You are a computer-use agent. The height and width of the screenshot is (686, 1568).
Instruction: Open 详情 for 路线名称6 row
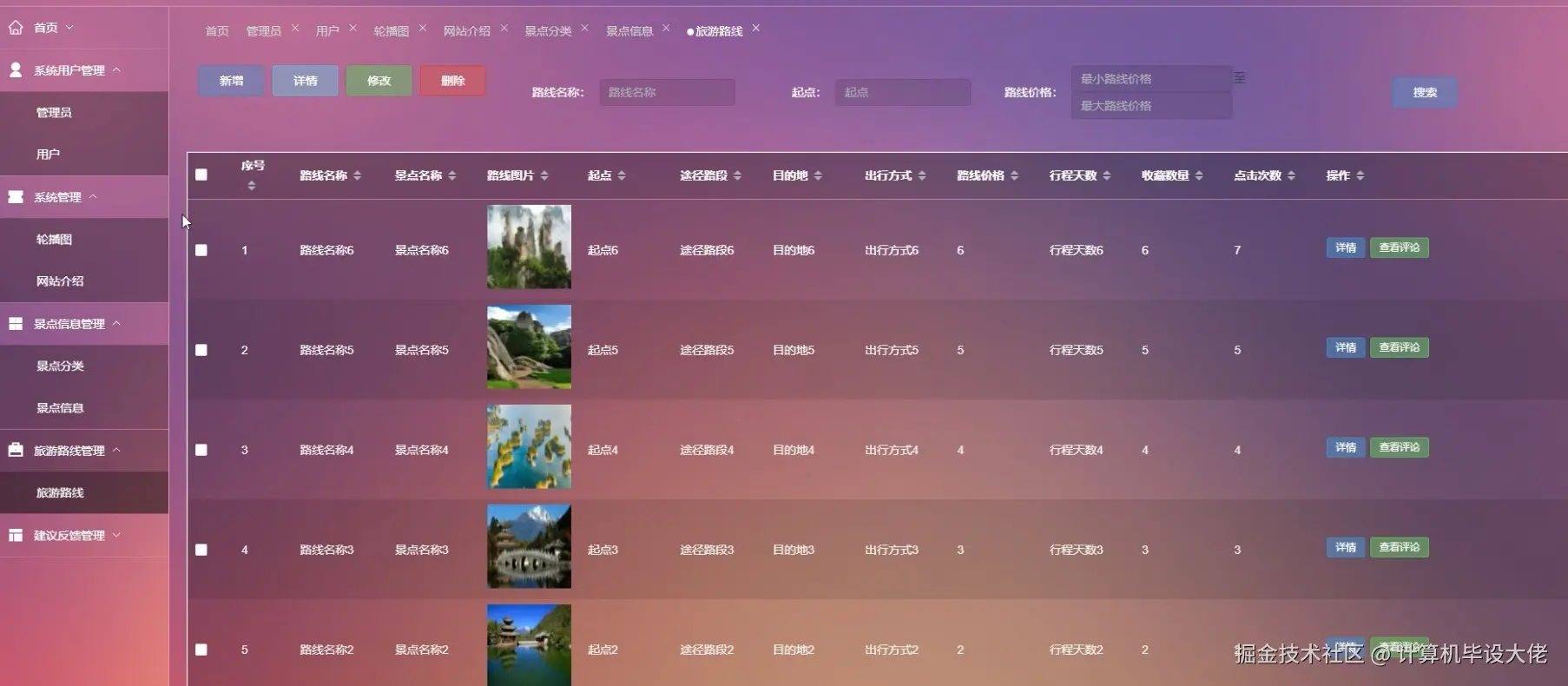tap(1346, 247)
